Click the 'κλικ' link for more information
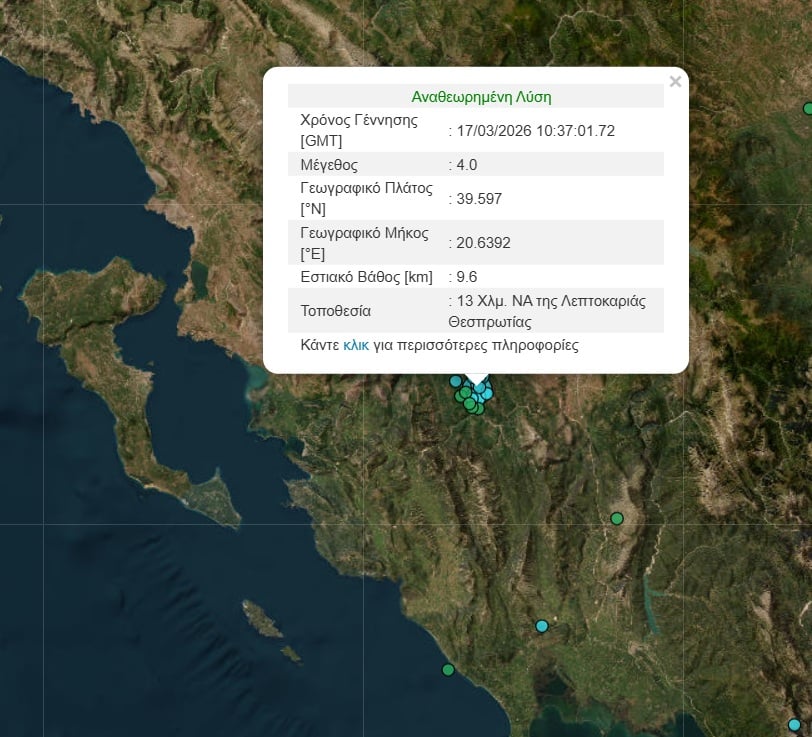This screenshot has width=812, height=737. 356,346
